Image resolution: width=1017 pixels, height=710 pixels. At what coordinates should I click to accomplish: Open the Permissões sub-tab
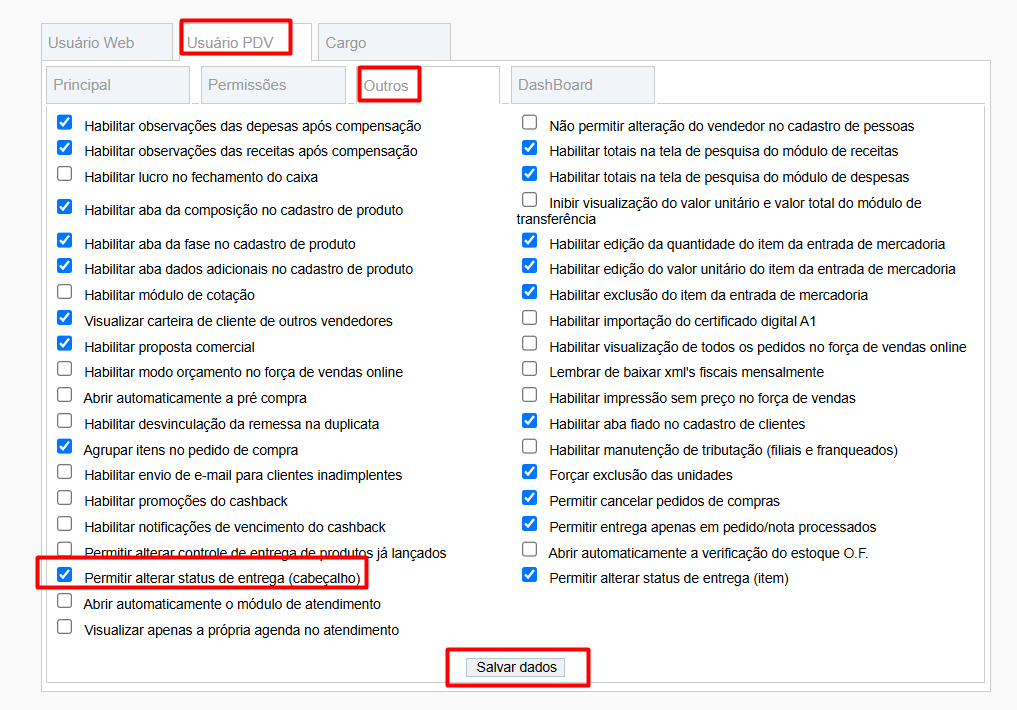tap(273, 85)
